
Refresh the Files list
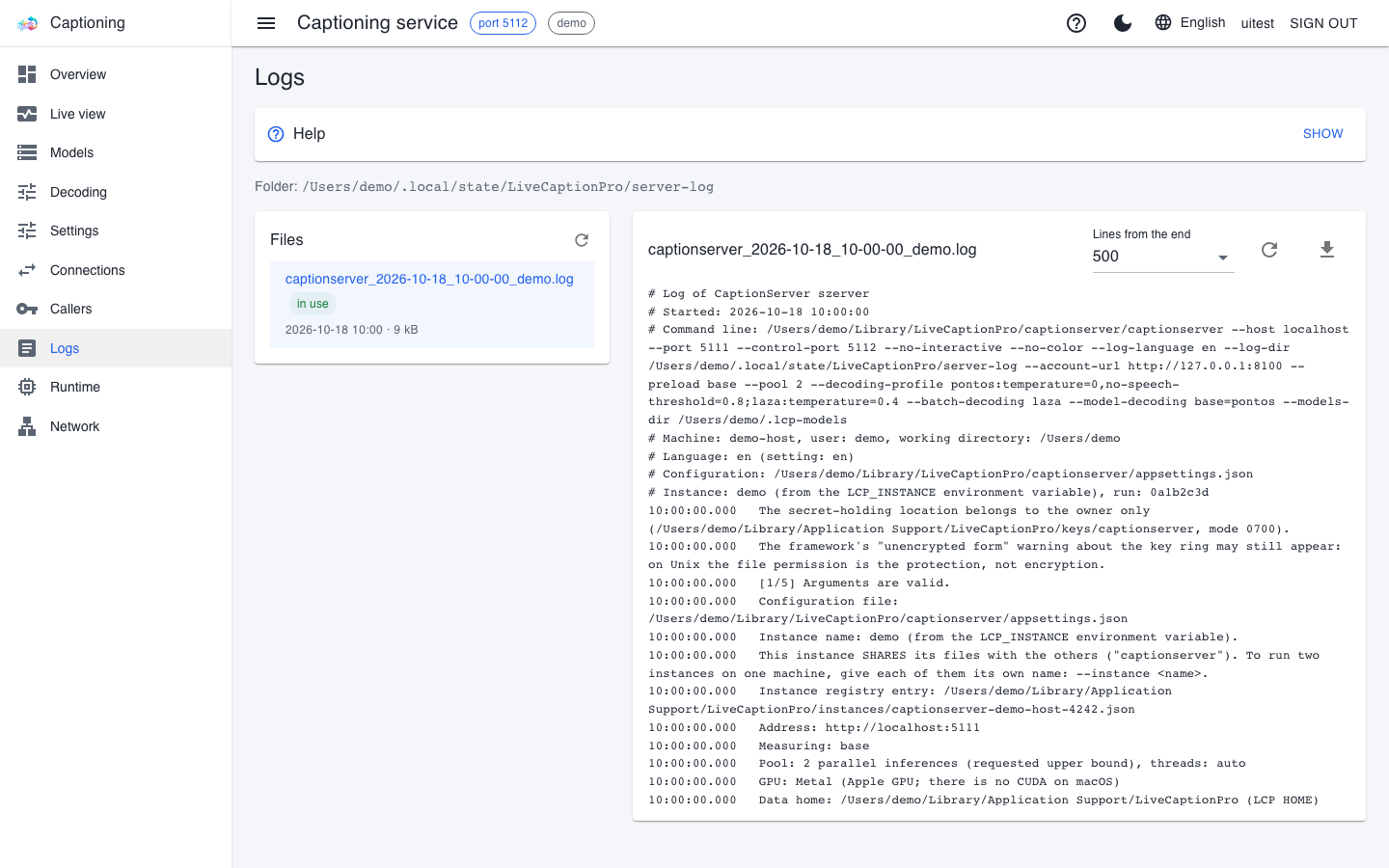tap(582, 240)
